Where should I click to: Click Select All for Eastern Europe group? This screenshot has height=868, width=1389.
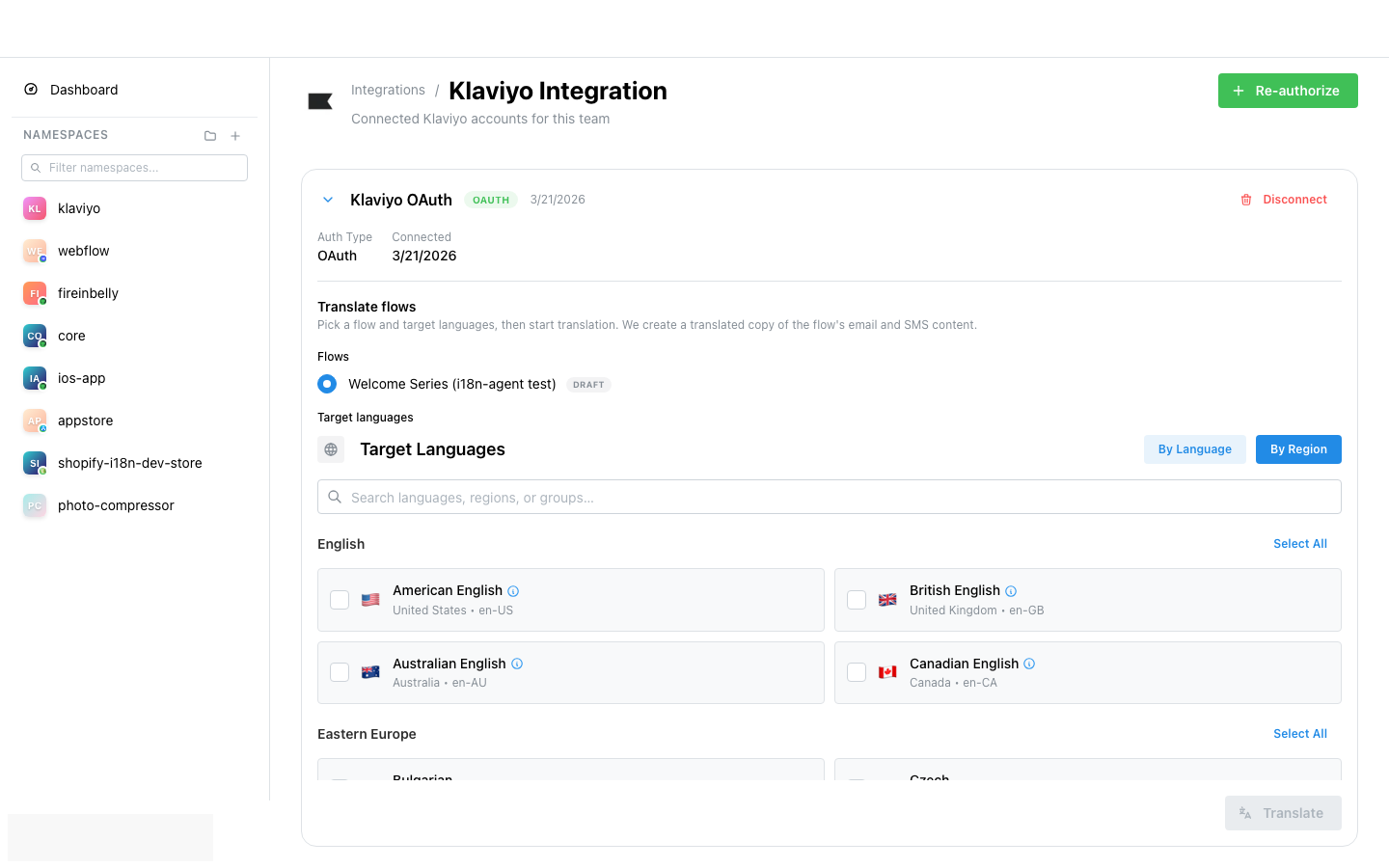1300,734
